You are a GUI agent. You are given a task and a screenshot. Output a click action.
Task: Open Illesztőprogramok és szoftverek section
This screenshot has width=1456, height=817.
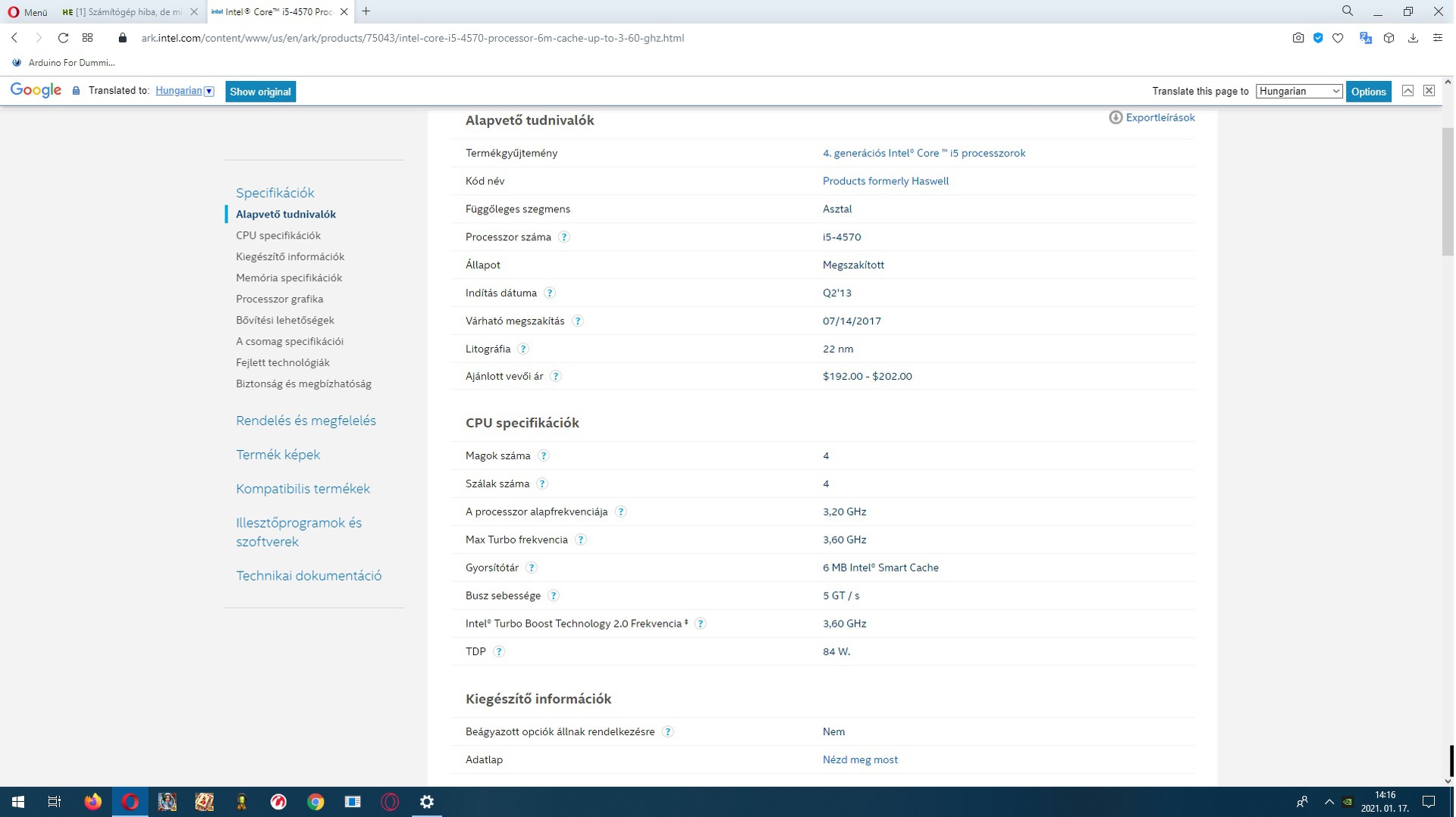pyautogui.click(x=299, y=532)
